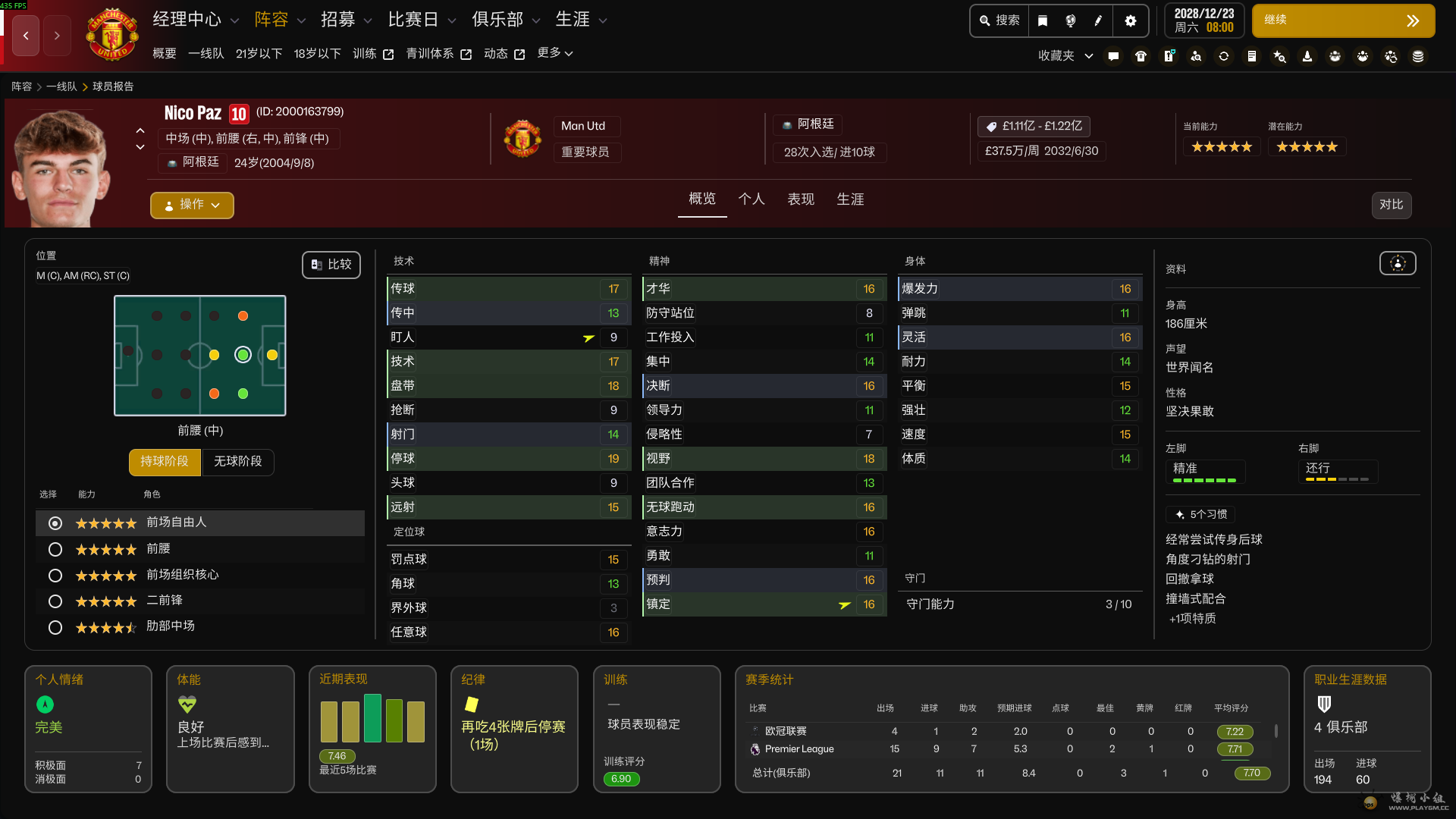Select the 前腰 role radio button
This screenshot has width=1456, height=819.
[55, 549]
